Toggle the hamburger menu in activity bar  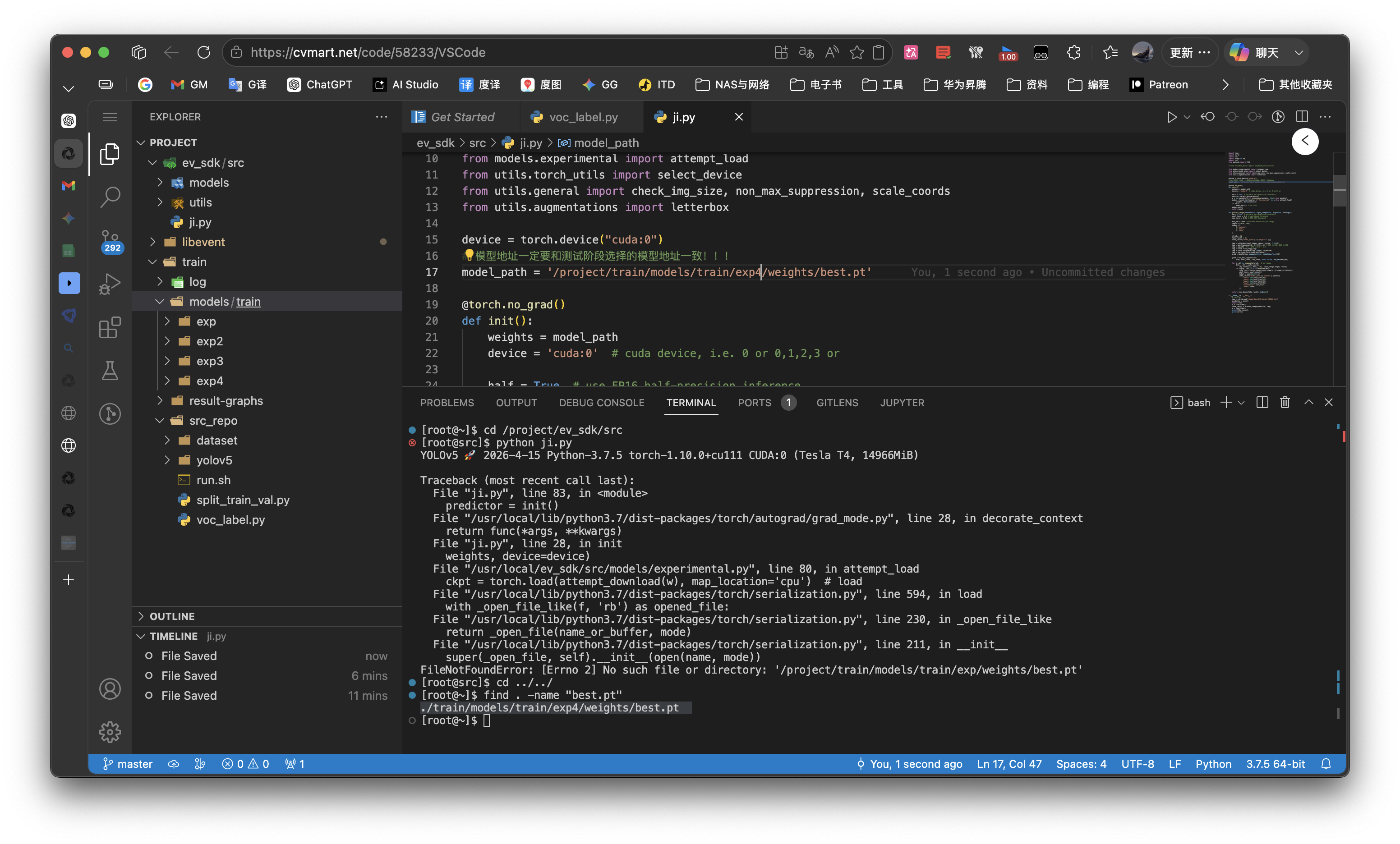[x=110, y=117]
